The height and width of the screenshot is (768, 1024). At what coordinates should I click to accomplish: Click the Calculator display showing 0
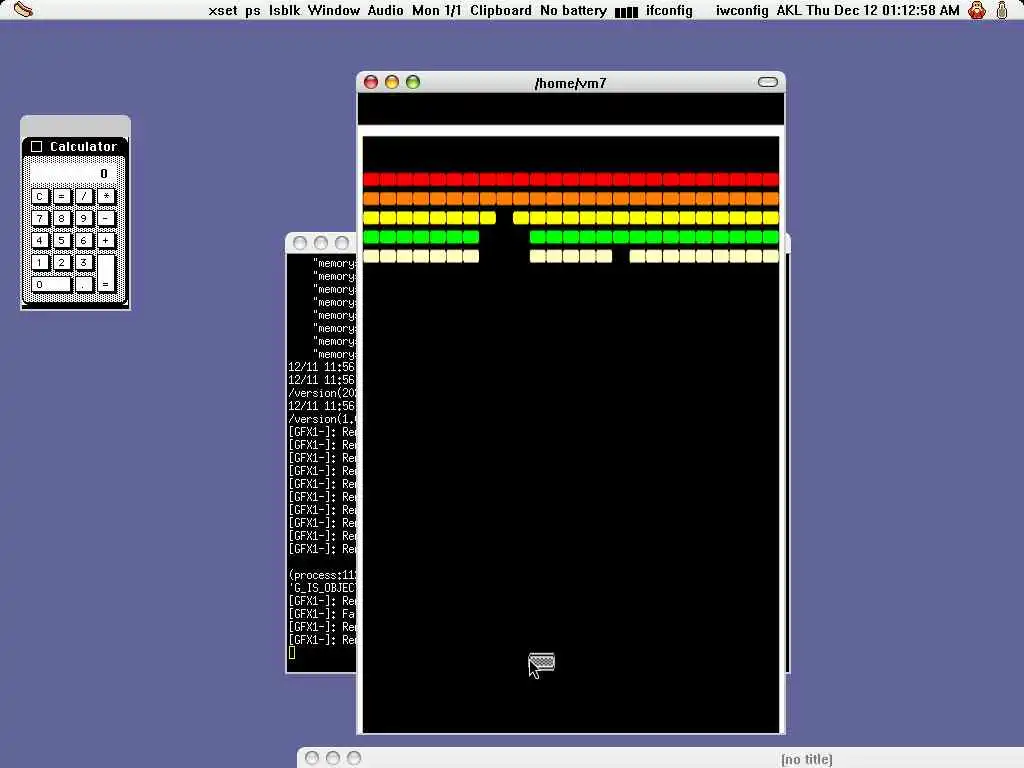tap(73, 173)
